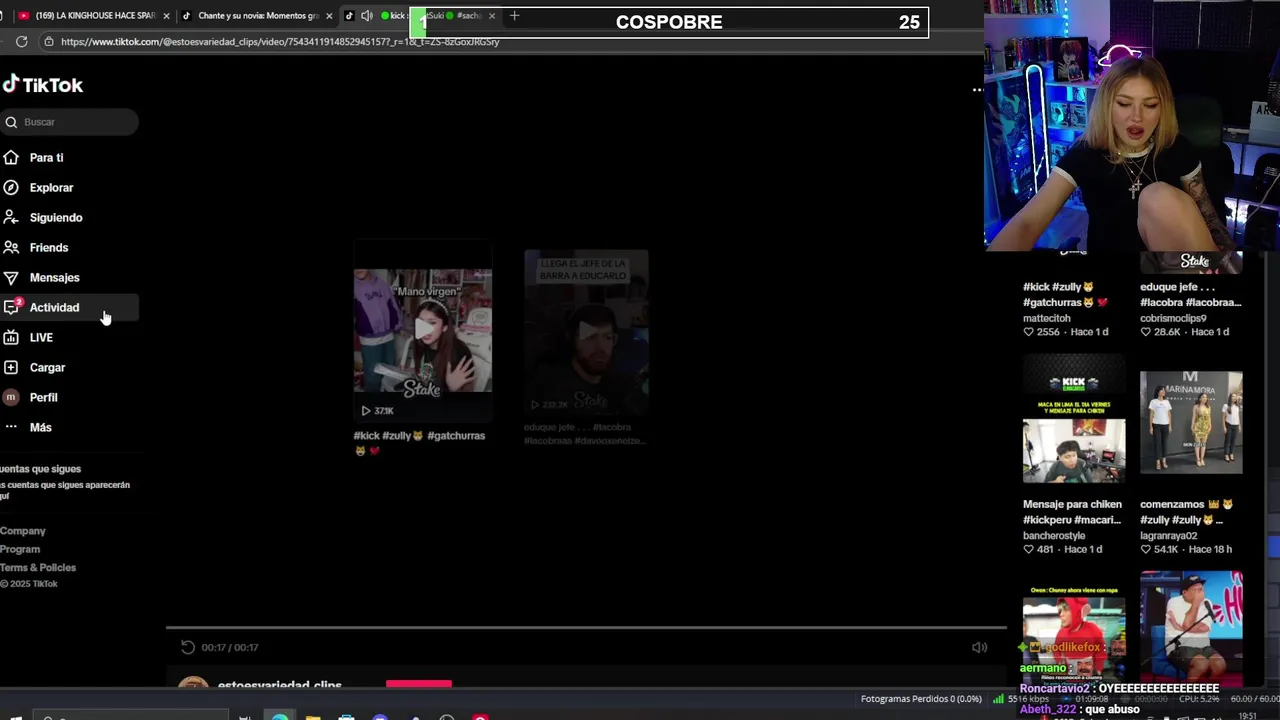Open the Perfil page

tap(43, 398)
